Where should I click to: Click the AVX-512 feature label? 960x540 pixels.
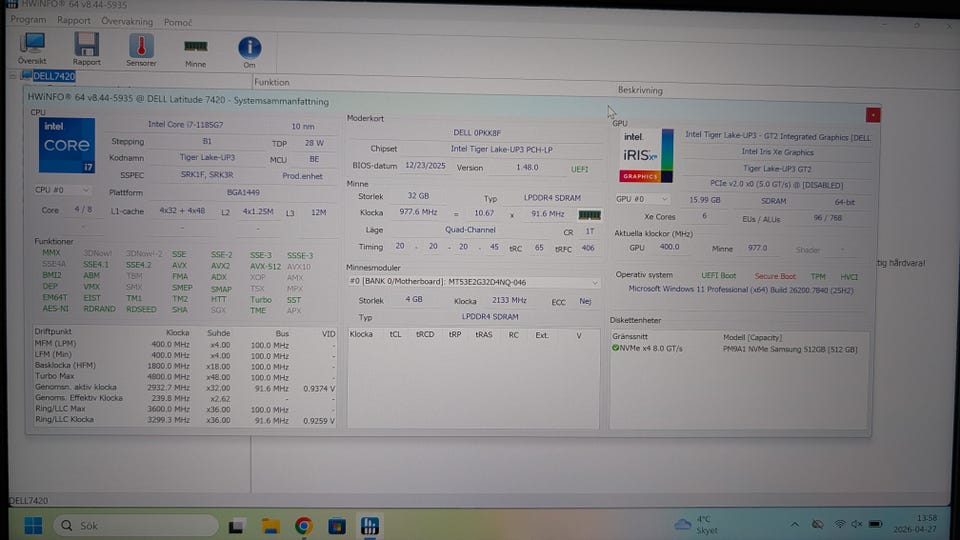[265, 266]
